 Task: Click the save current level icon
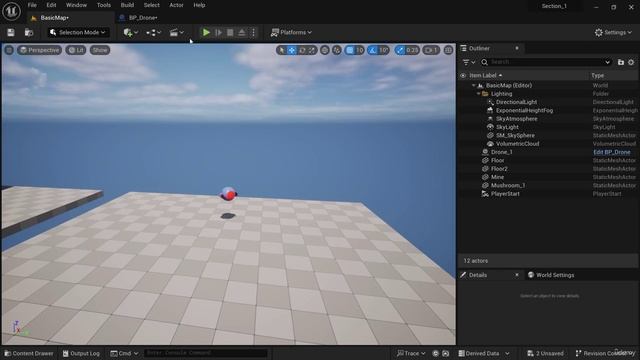(11, 32)
